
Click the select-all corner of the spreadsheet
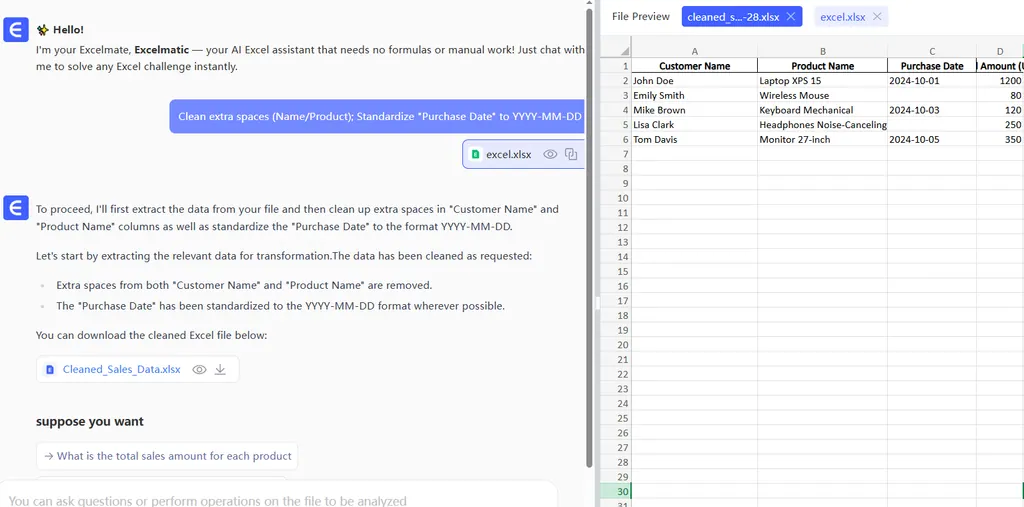615,51
